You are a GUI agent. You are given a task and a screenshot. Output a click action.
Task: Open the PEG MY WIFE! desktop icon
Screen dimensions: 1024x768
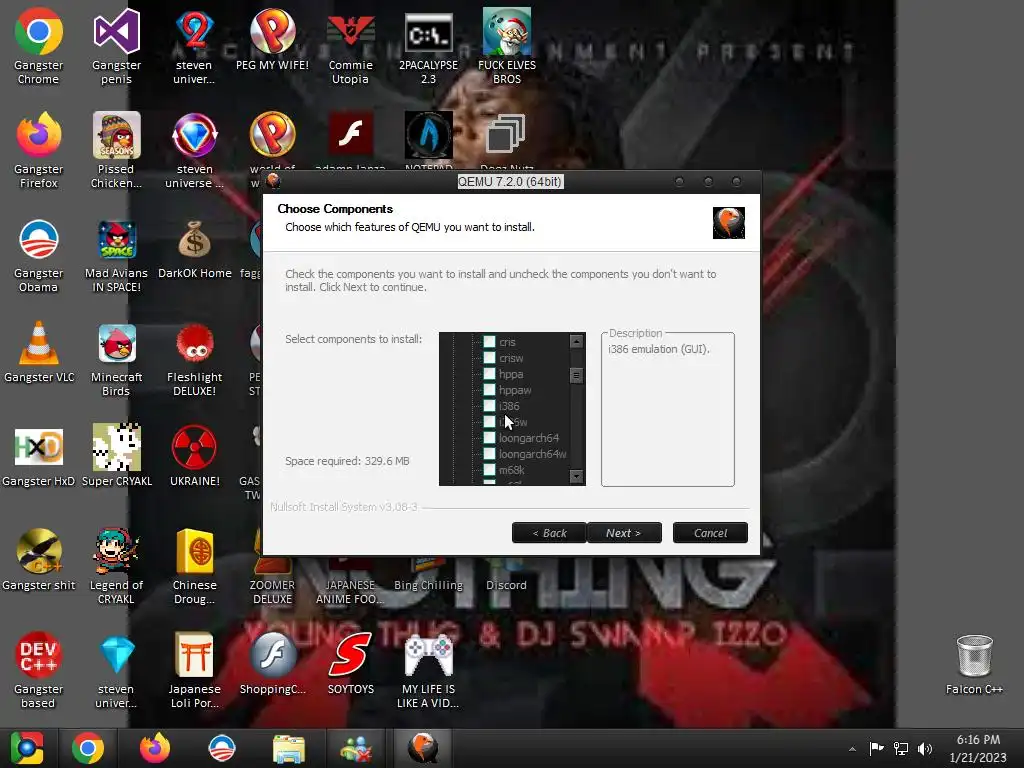click(272, 39)
